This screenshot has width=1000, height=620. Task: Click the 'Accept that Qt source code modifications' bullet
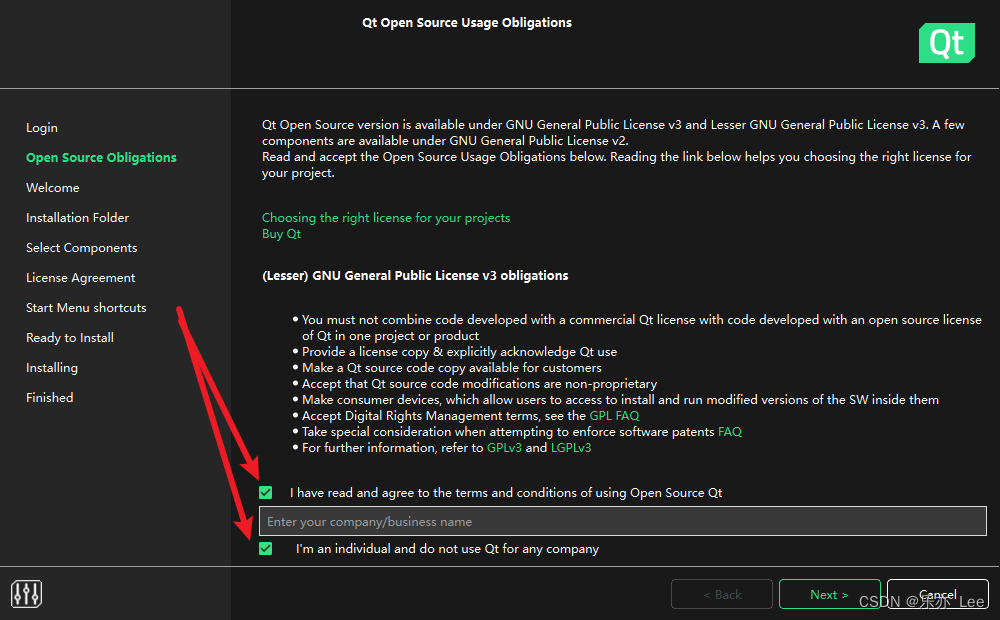pyautogui.click(x=480, y=383)
